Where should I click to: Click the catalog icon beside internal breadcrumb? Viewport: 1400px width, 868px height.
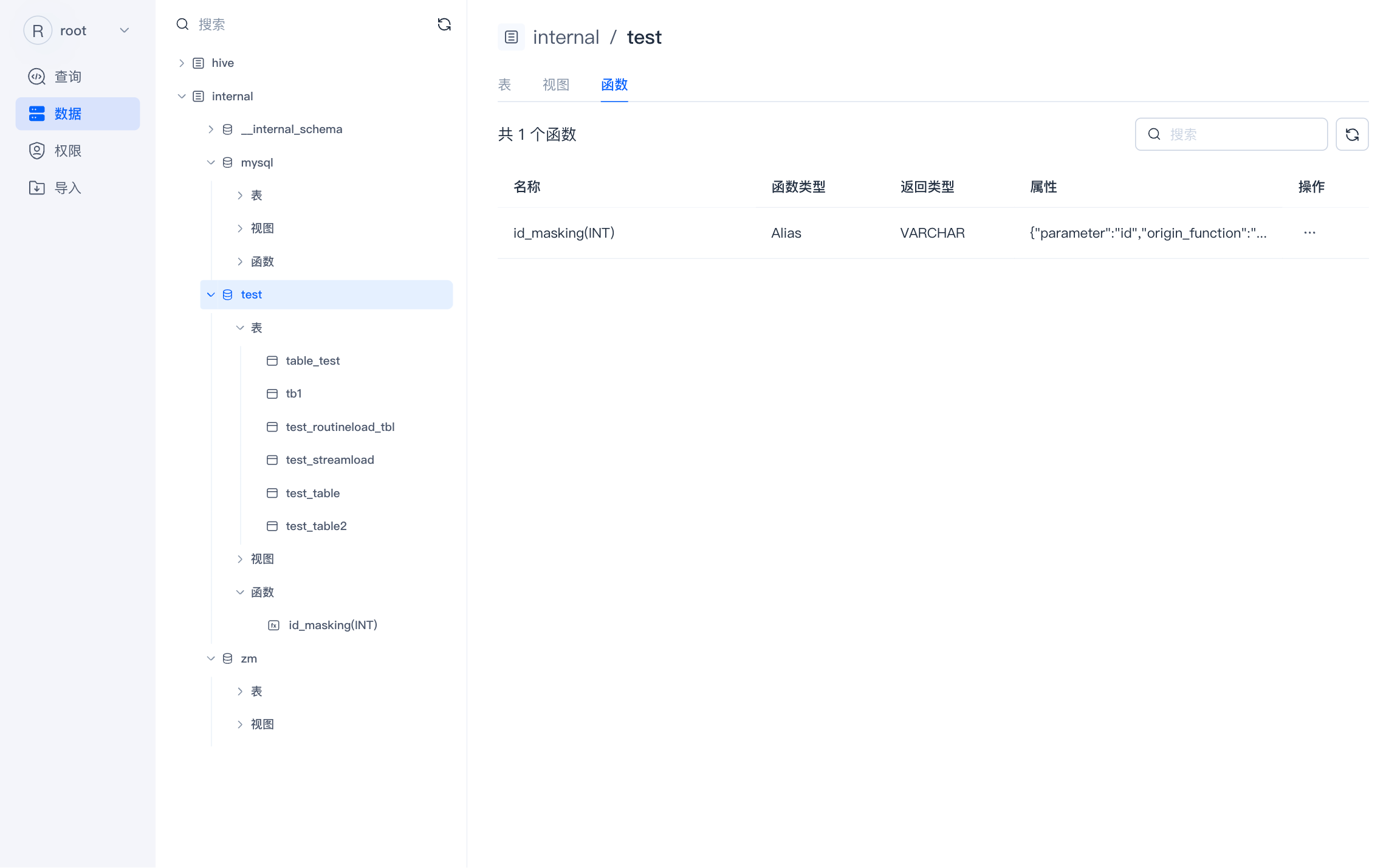(511, 37)
